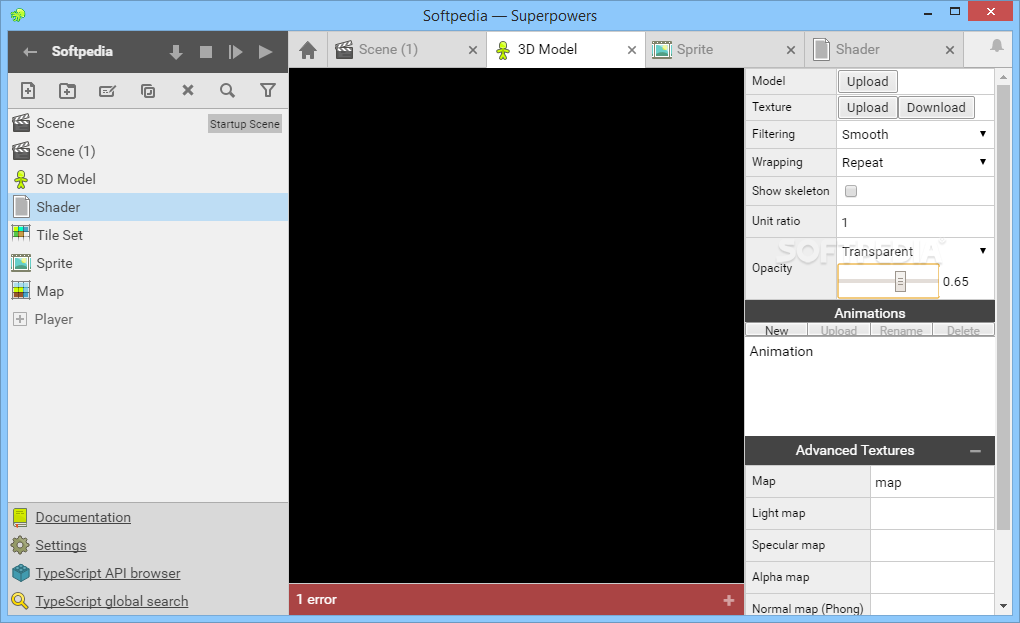This screenshot has height=623, width=1020.
Task: Open the Wrapping dropdown
Action: (x=915, y=163)
